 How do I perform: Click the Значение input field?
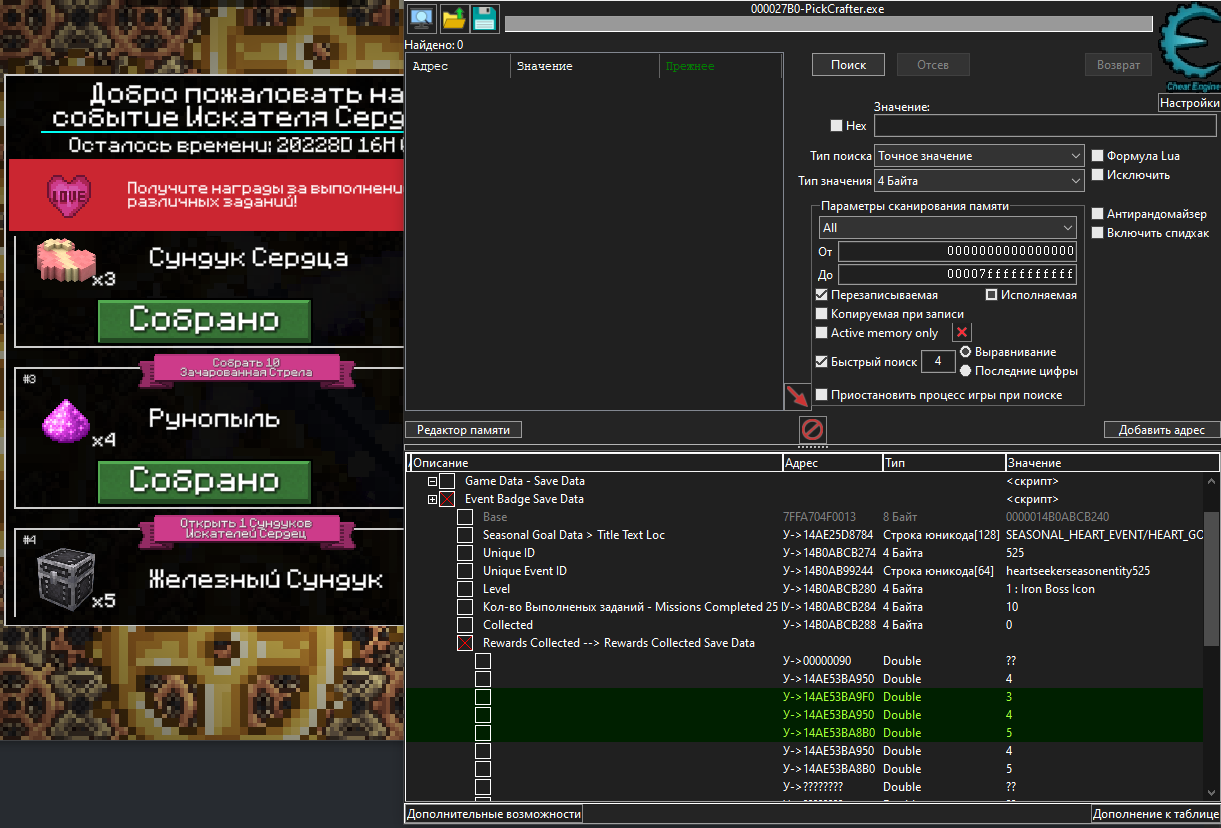click(1047, 126)
